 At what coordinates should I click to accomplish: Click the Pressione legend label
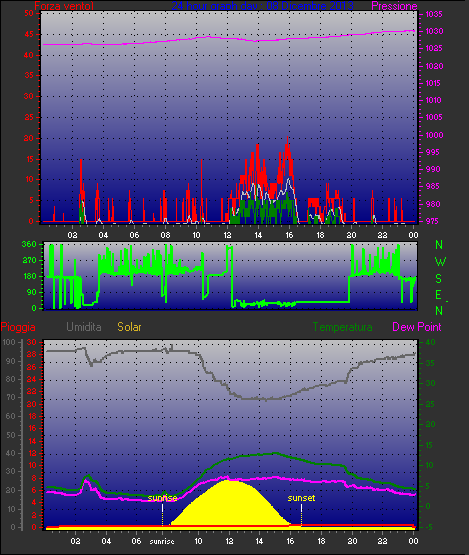(x=394, y=6)
